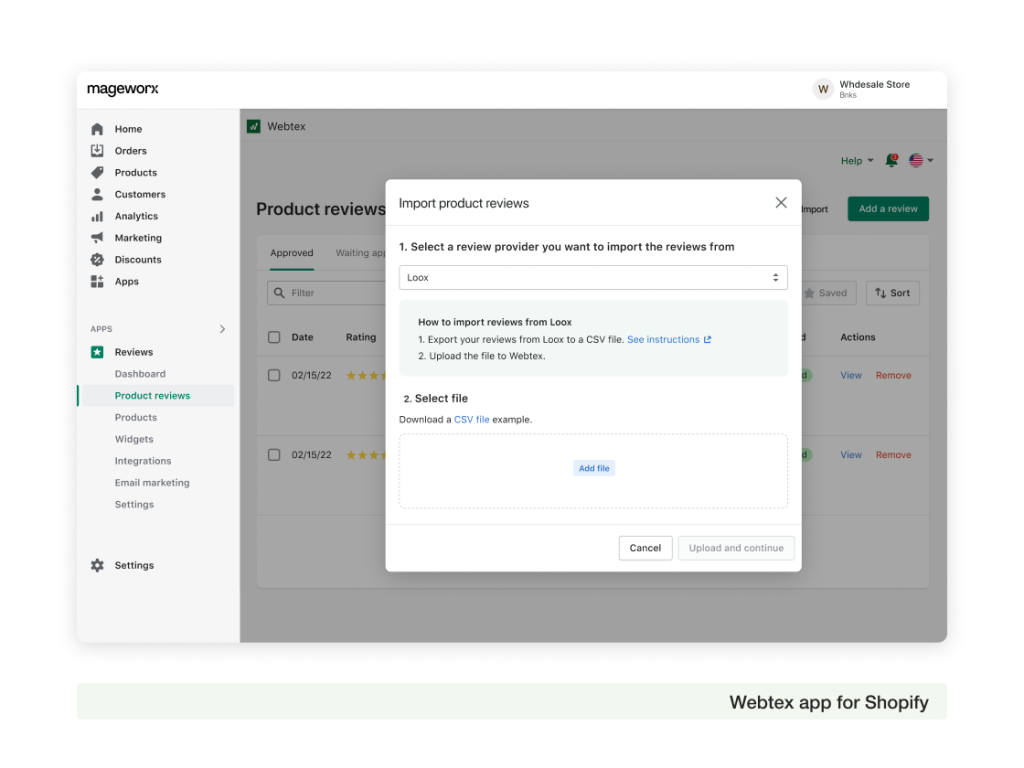This screenshot has height=768, width=1024.
Task: Click Remove on second review row
Action: (x=893, y=455)
